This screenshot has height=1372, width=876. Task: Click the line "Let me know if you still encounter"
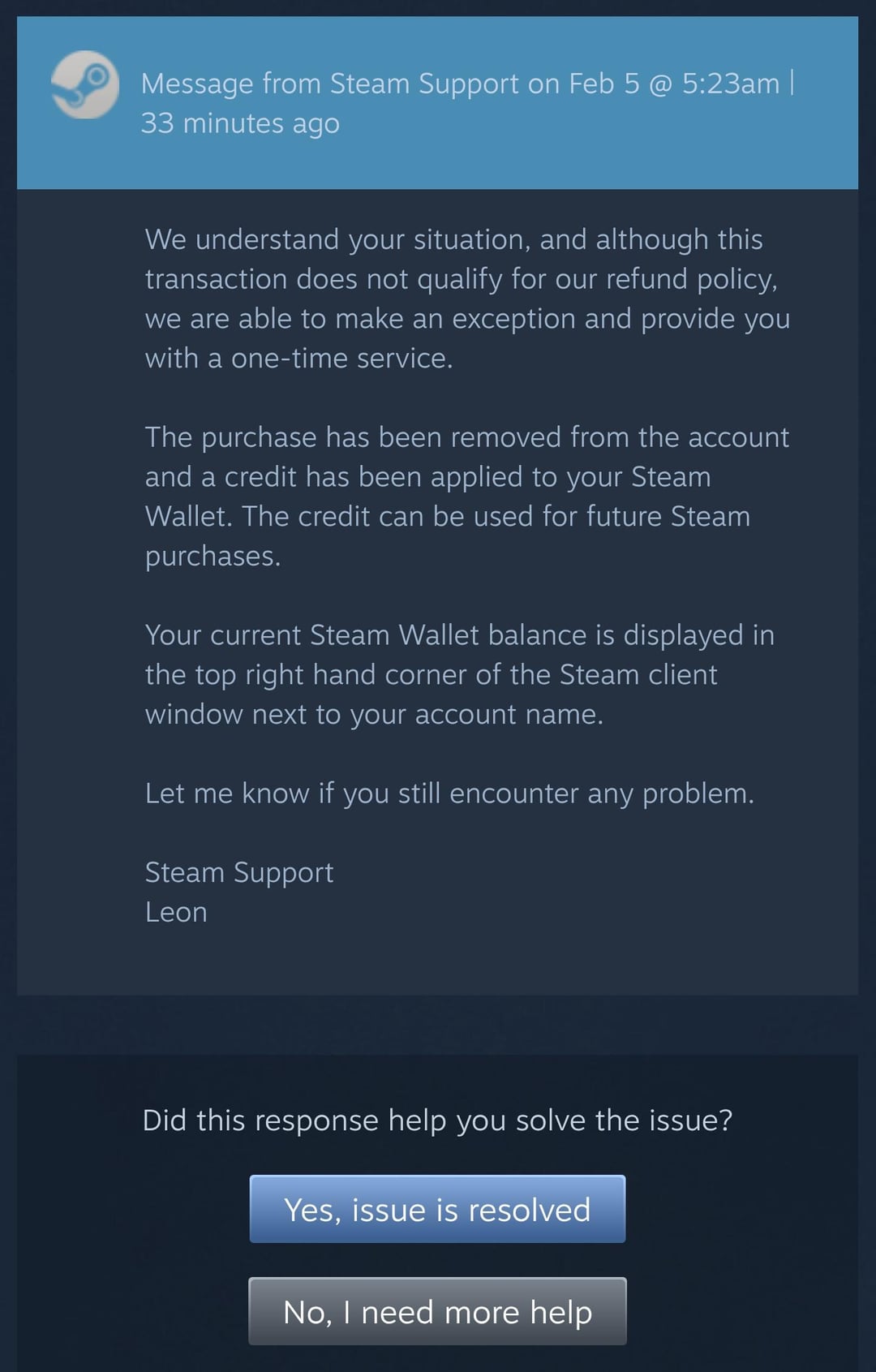449,794
